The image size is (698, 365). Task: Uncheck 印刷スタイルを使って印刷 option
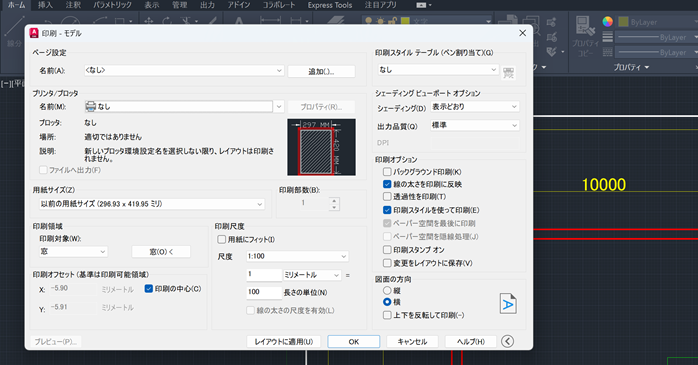click(x=387, y=210)
